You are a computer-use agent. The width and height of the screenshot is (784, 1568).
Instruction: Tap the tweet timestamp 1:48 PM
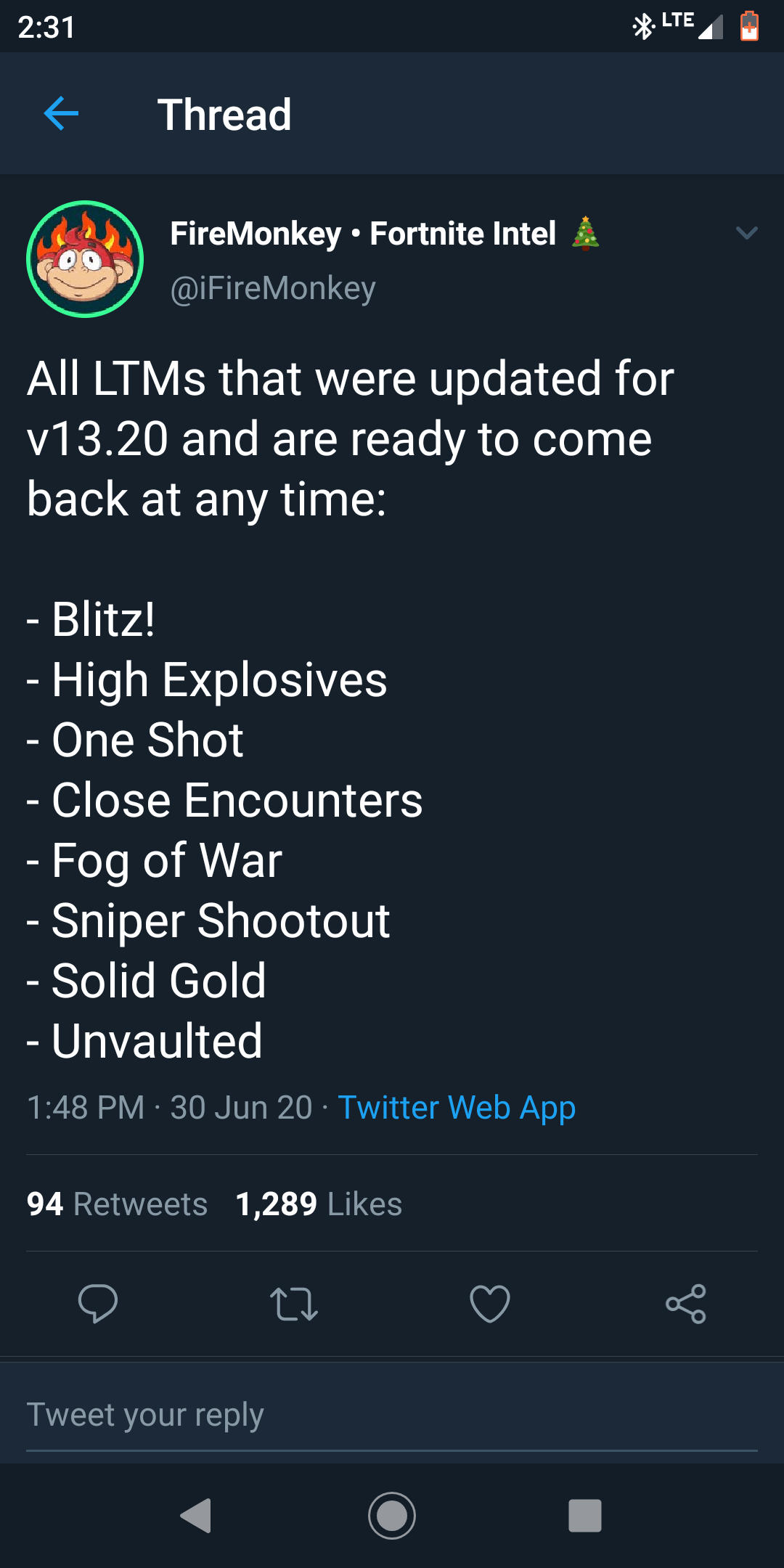[87, 1107]
